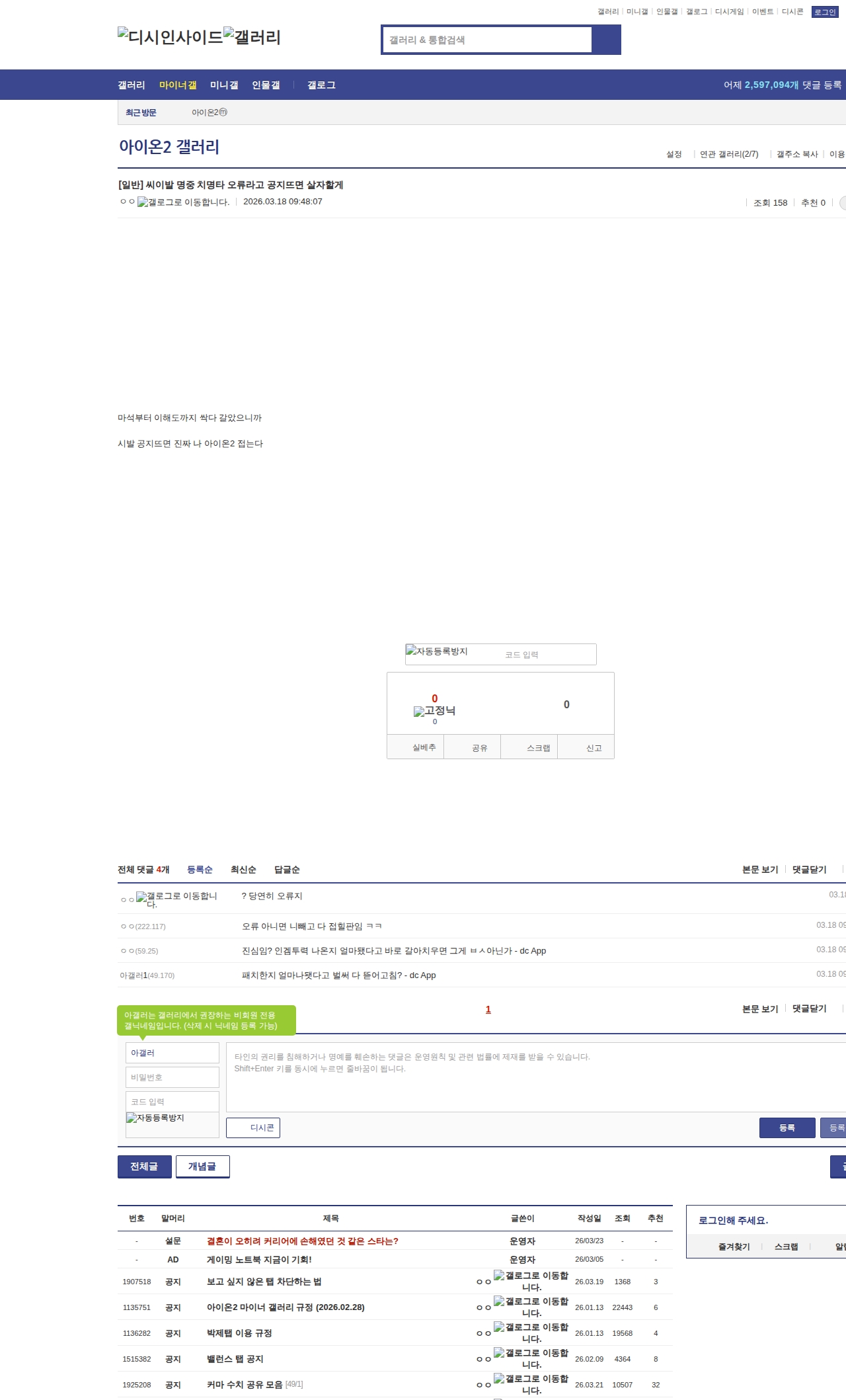Image resolution: width=846 pixels, height=1400 pixels.
Task: Open the post author's gallog icon
Action: [183, 202]
